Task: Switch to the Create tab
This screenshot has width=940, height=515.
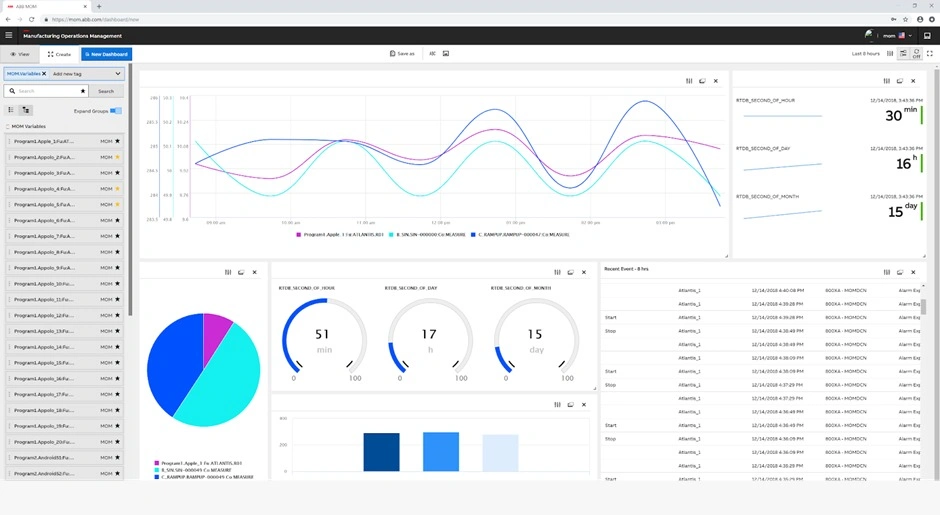Action: pos(59,54)
